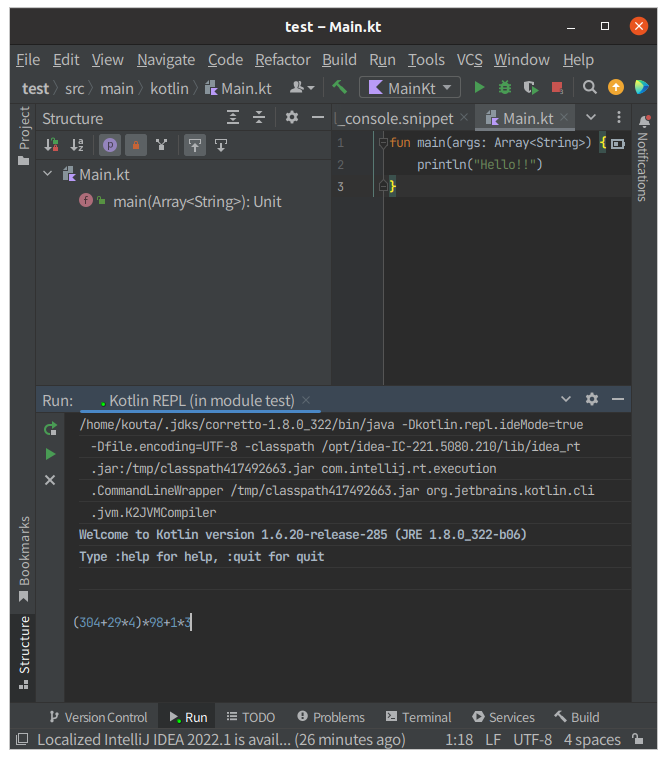Select main(Array<String>): Unit in Structure
The width and height of the screenshot is (667, 759).
click(x=197, y=201)
